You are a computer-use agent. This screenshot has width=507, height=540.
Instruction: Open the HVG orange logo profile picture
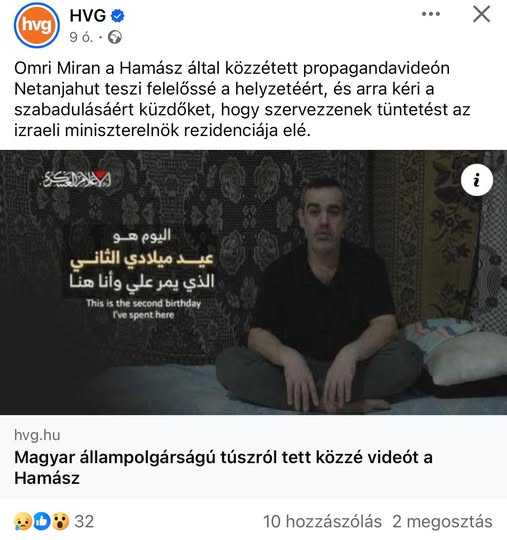pyautogui.click(x=37, y=25)
